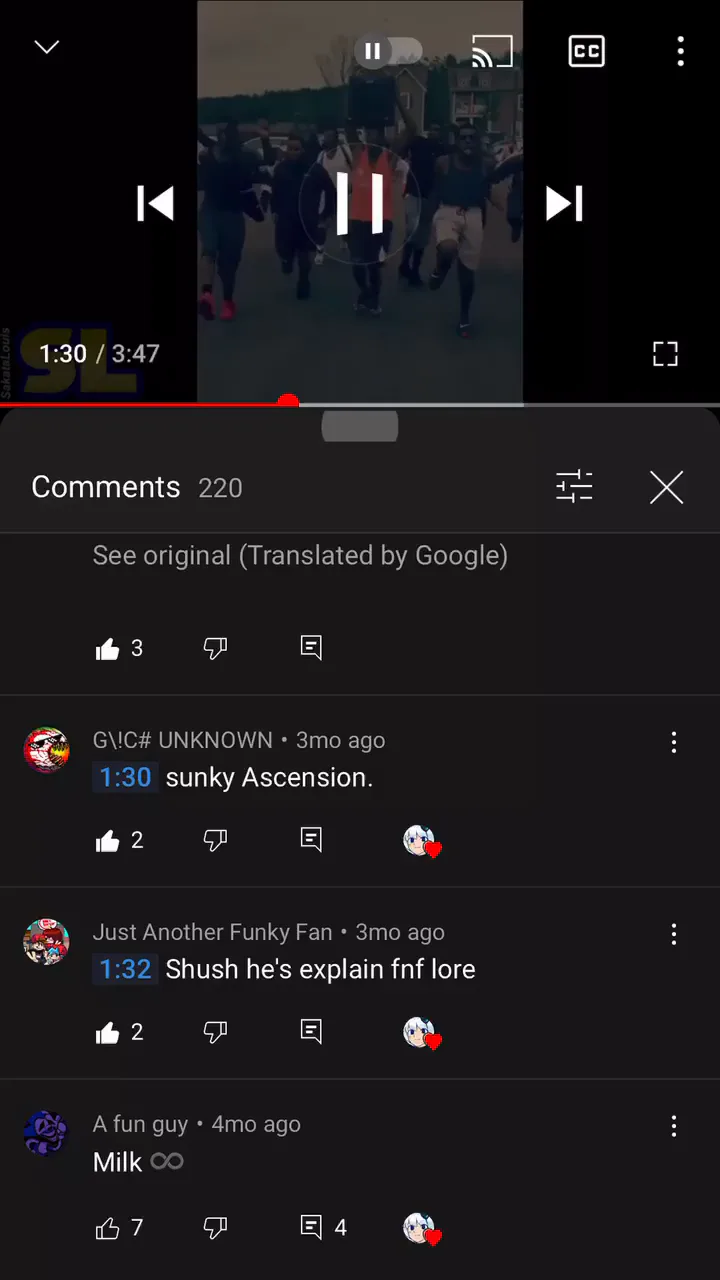Open video player more options menu
Image resolution: width=720 pixels, height=1280 pixels.
680,51
